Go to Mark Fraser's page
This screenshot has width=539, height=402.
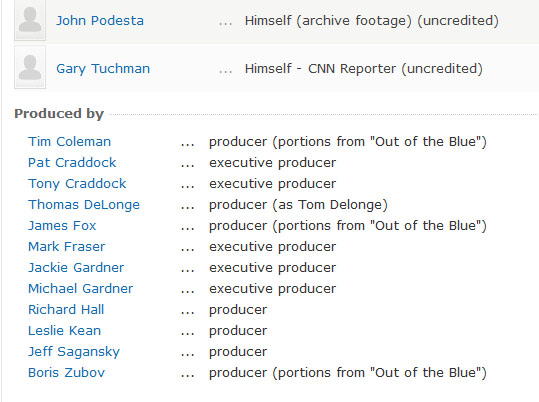tap(67, 247)
